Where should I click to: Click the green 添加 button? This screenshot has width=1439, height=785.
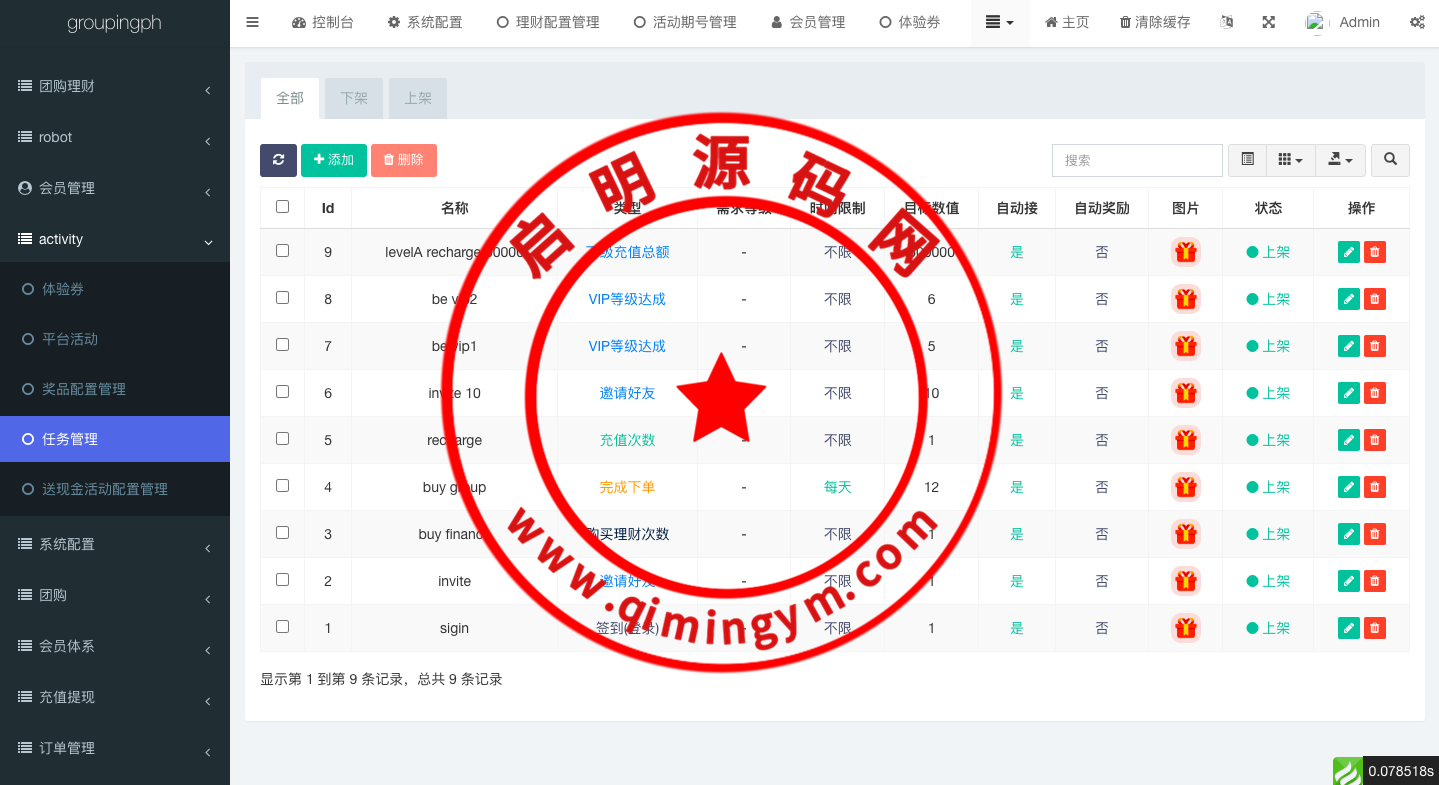[333, 160]
